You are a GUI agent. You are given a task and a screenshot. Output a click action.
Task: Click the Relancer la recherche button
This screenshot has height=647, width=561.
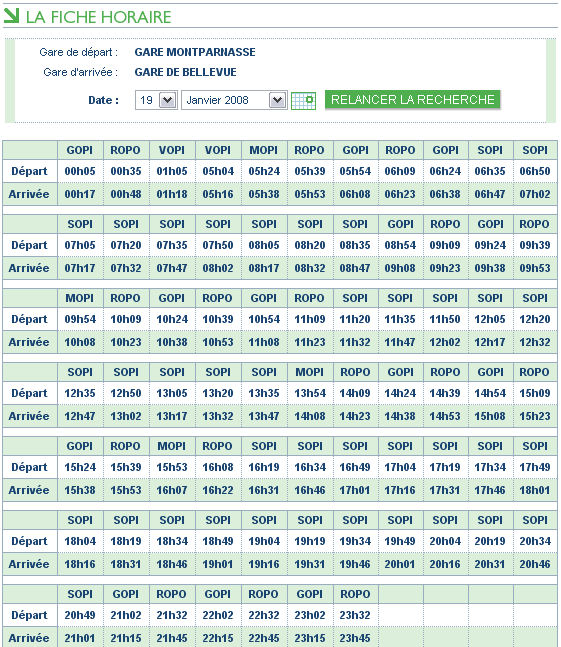click(x=412, y=99)
